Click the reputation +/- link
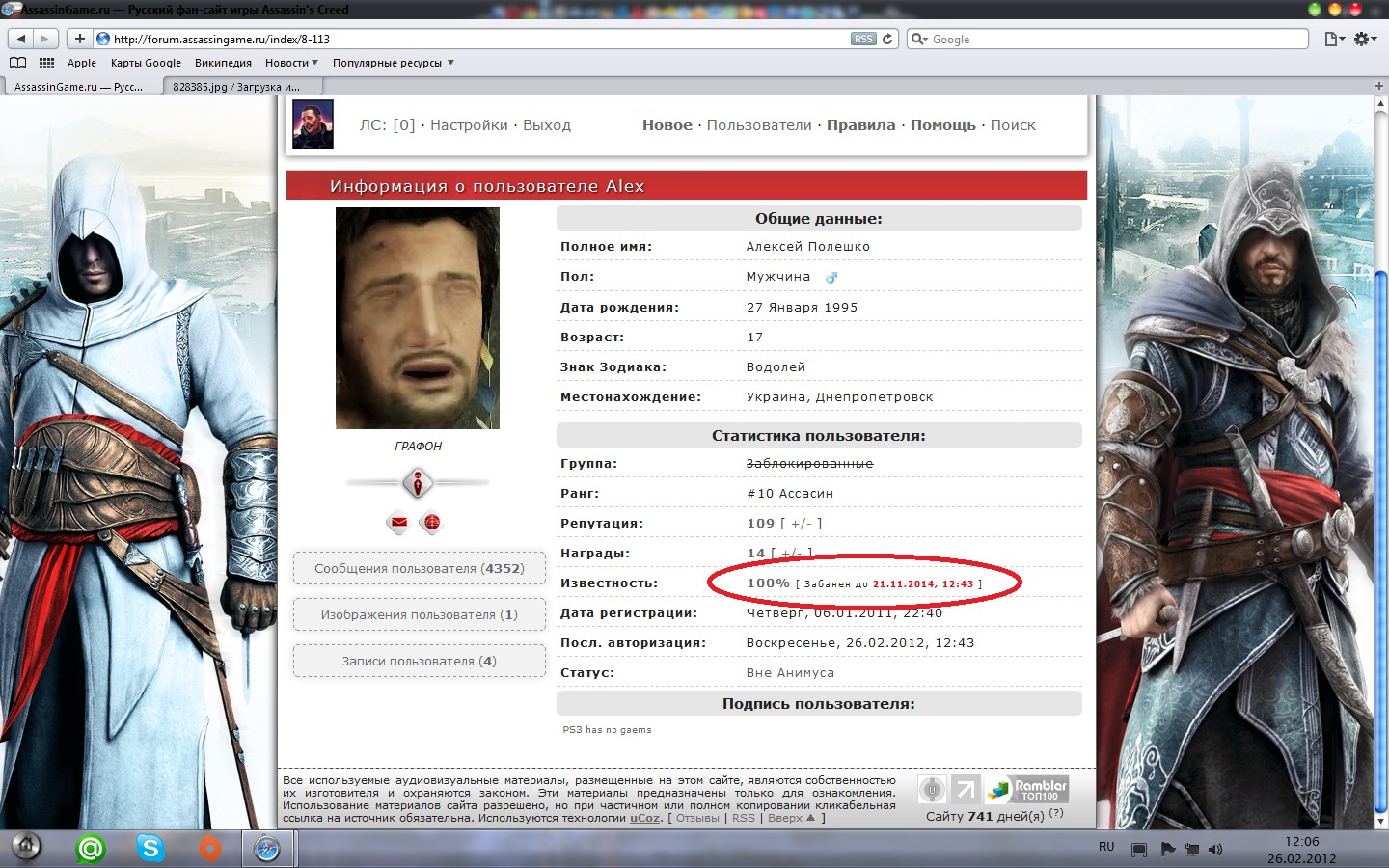The width and height of the screenshot is (1389, 868). pyautogui.click(x=801, y=524)
